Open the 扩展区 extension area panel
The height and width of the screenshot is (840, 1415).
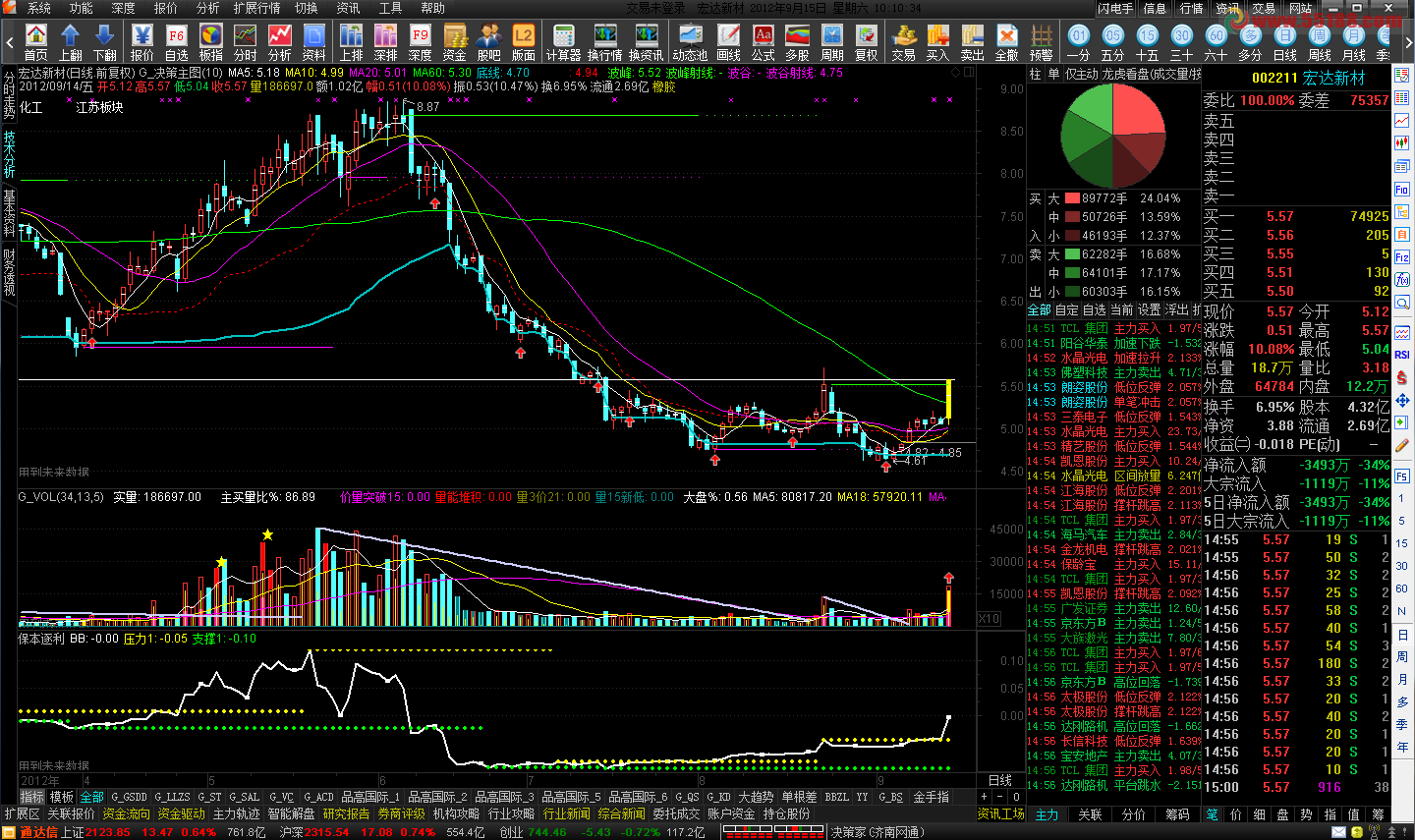(22, 813)
